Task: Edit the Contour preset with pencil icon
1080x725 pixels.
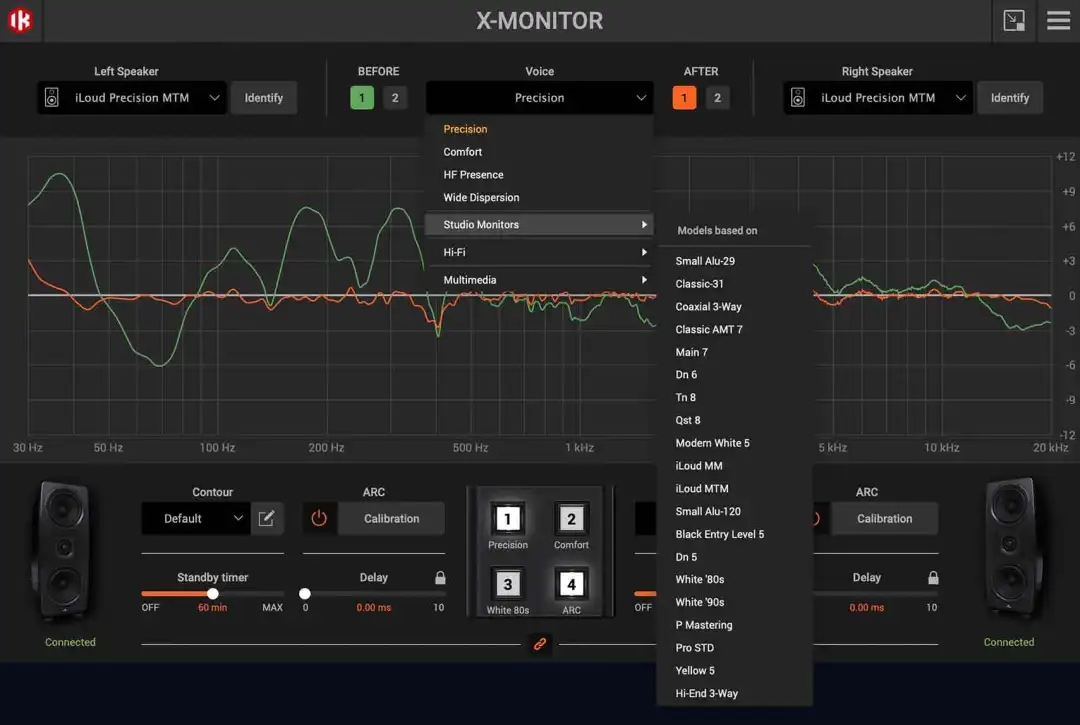Action: tap(266, 518)
